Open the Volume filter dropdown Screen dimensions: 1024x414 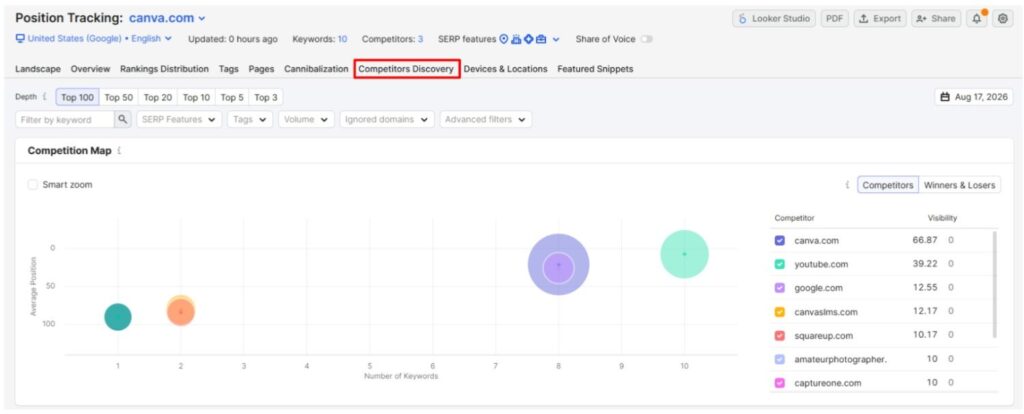[x=306, y=119]
